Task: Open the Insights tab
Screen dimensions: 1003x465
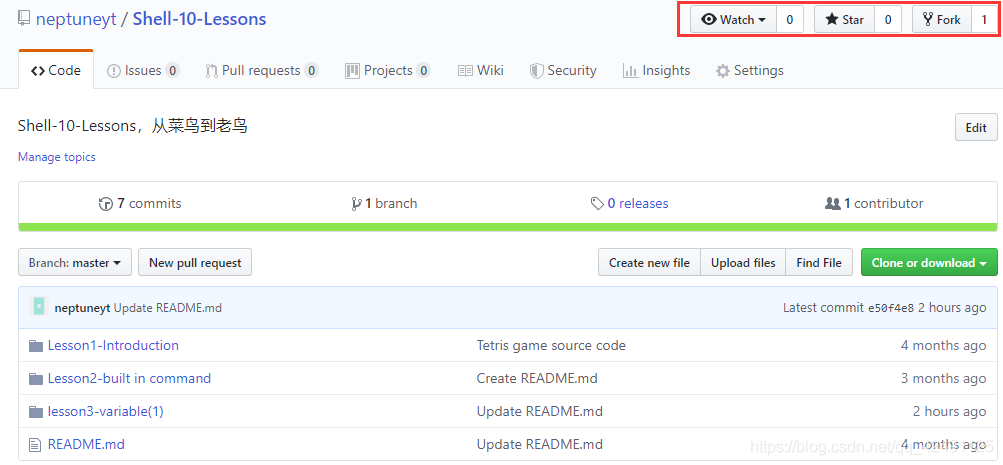Action: [x=656, y=70]
